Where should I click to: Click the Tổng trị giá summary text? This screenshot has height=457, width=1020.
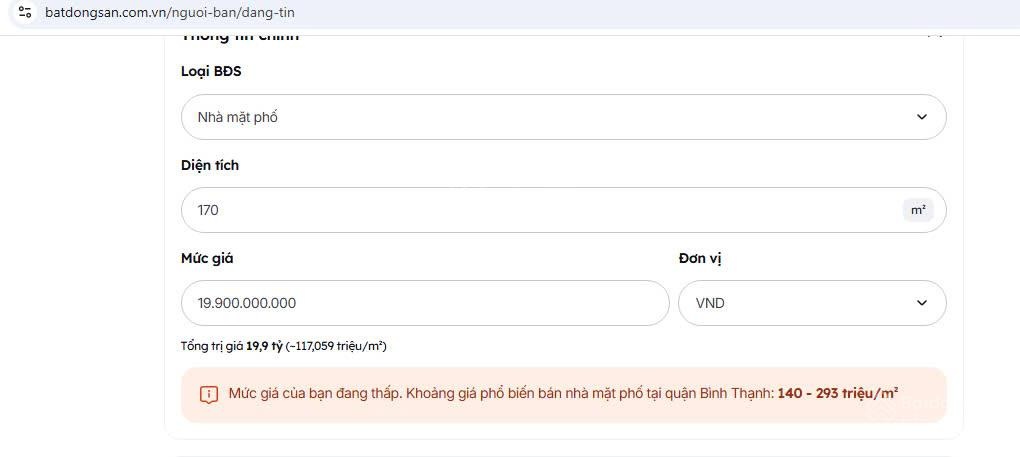click(212, 346)
